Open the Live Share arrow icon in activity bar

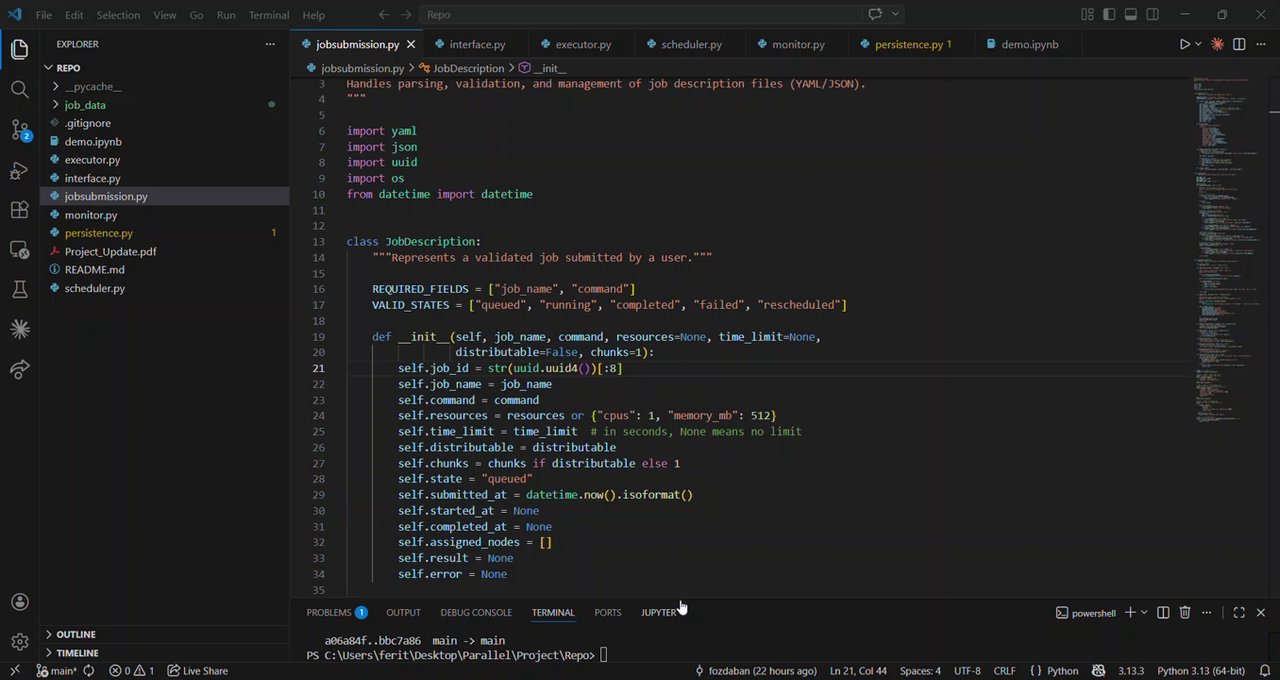(19, 369)
